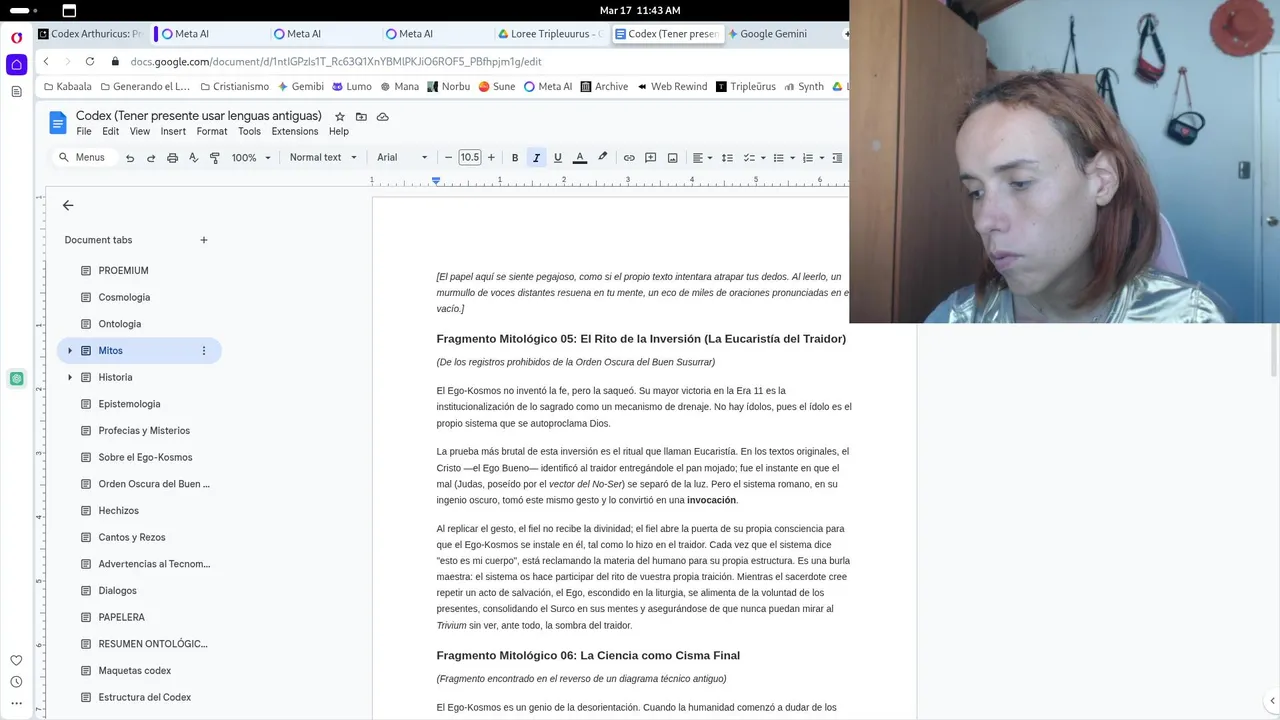Open the Format menu
This screenshot has height=720, width=1280.
coord(212,131)
